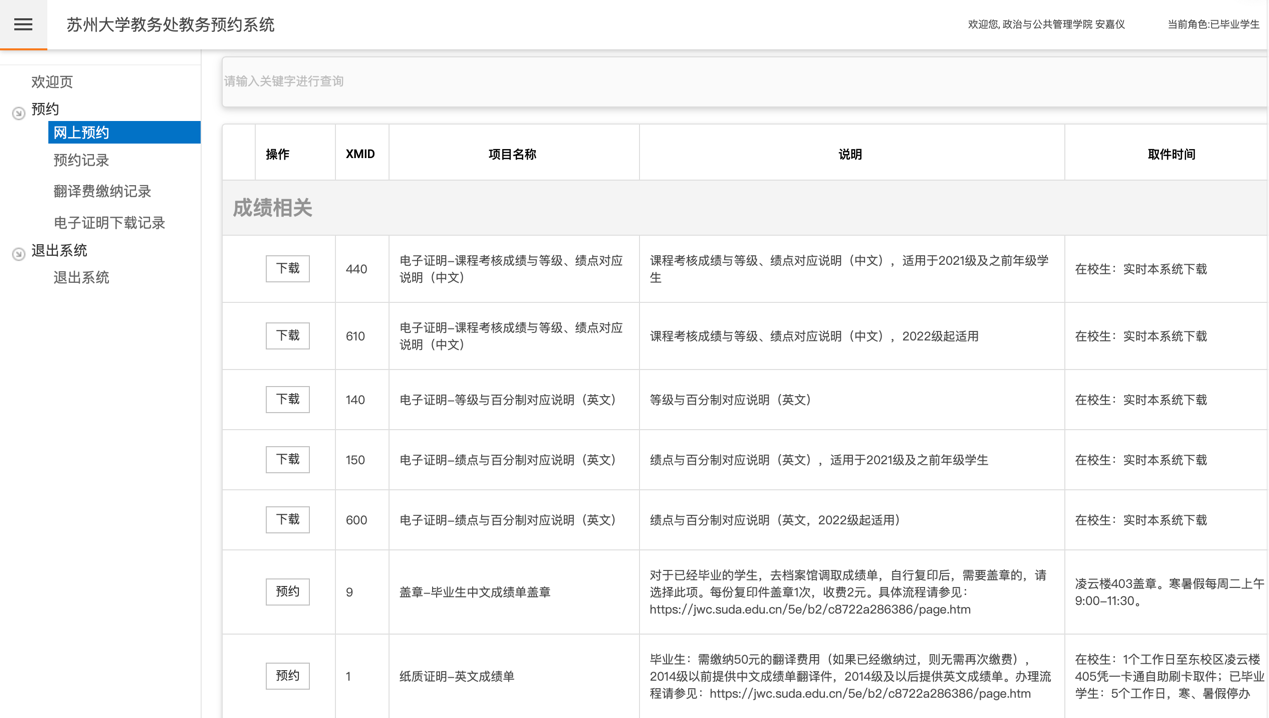Collapse the 退出系统 tree section arrow
Screen dimensions: 1269x718
18,254
